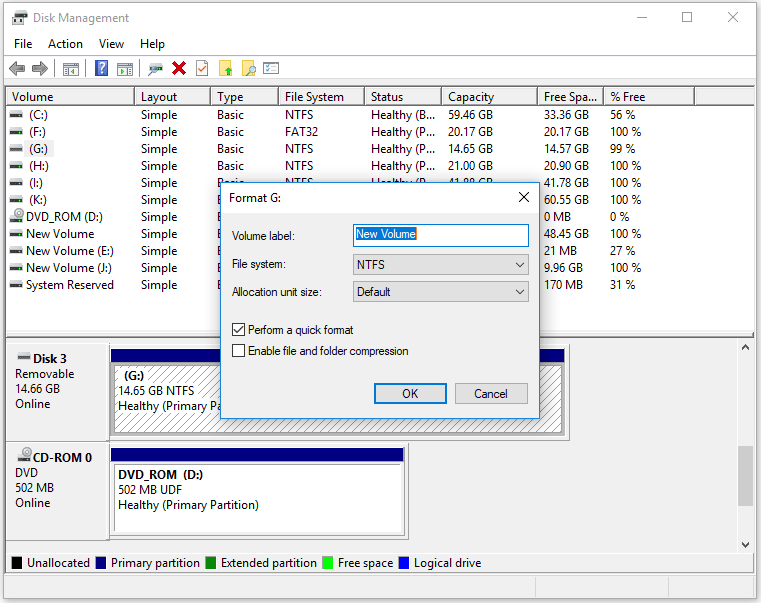The image size is (761, 603).
Task: Click the Primary partition legend color swatch
Action: click(x=101, y=563)
